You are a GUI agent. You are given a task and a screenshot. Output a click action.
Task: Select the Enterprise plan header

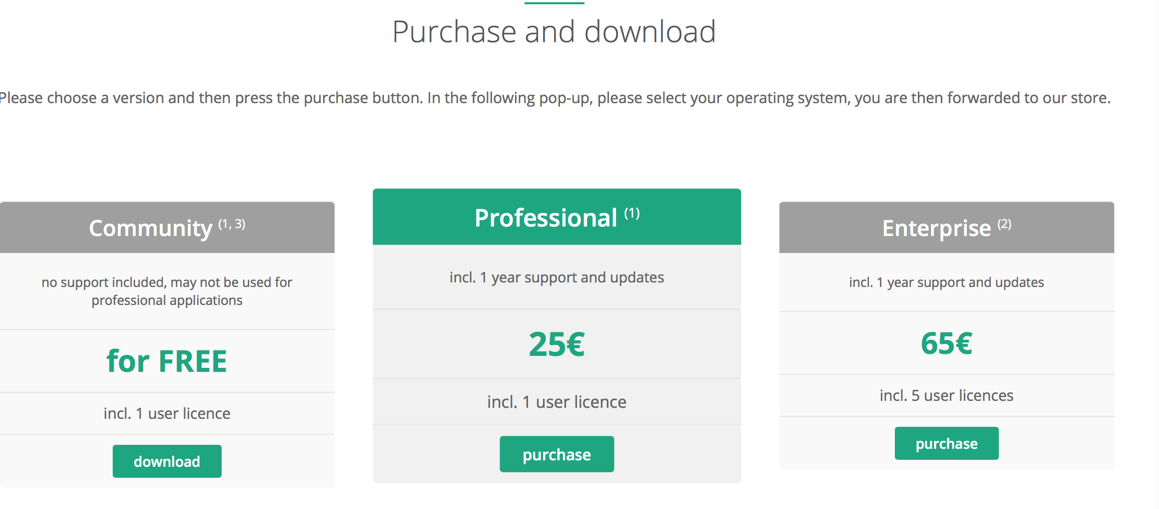936,228
